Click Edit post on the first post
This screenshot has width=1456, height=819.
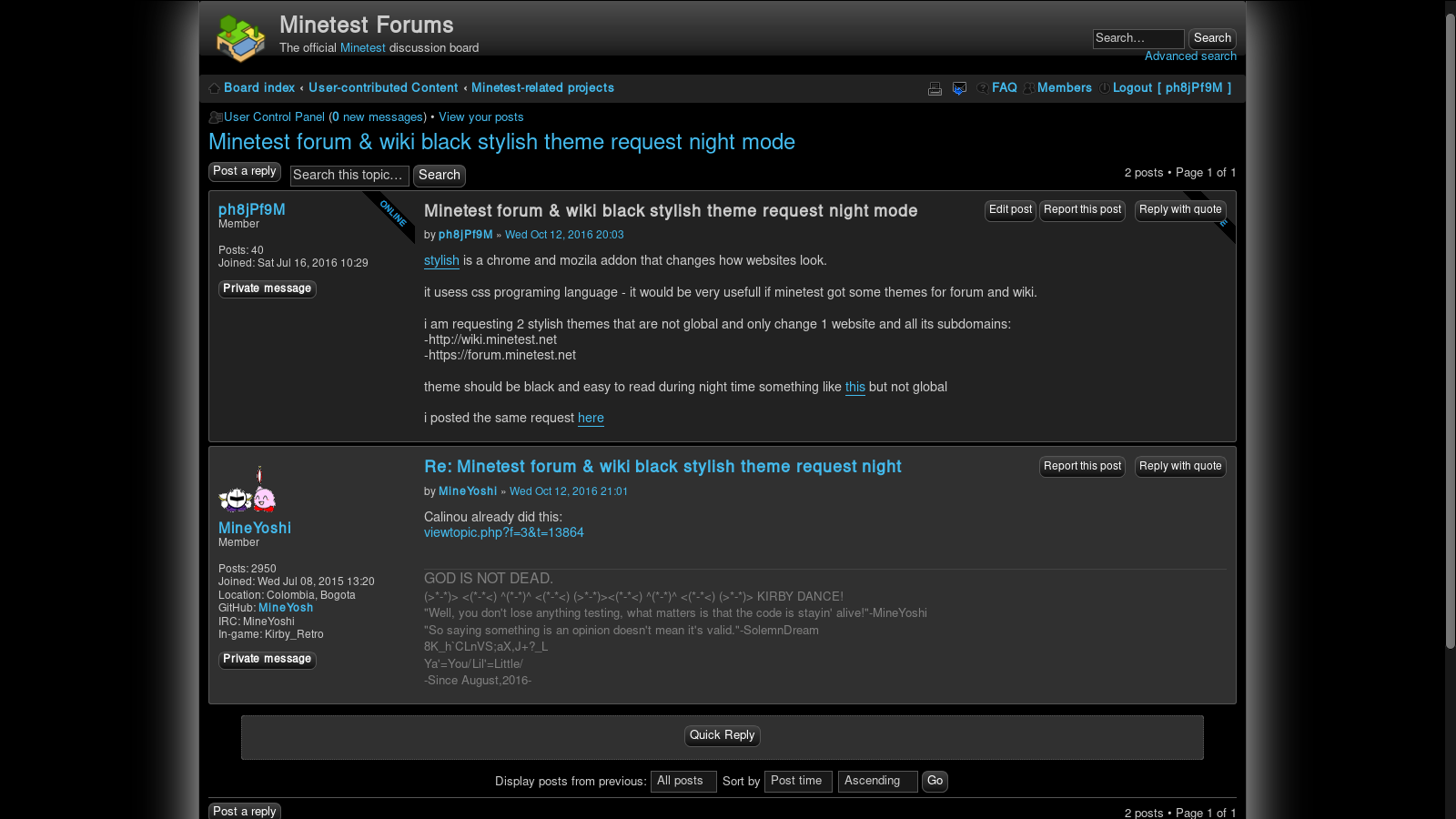point(1010,210)
